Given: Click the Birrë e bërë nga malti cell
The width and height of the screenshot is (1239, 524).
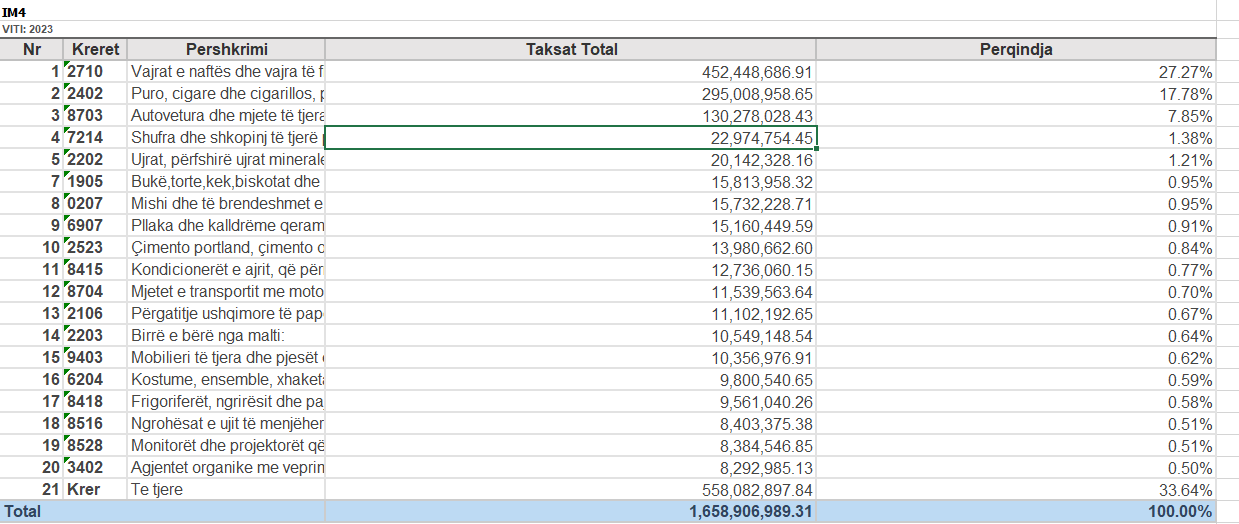Looking at the screenshot, I should pyautogui.click(x=227, y=336).
